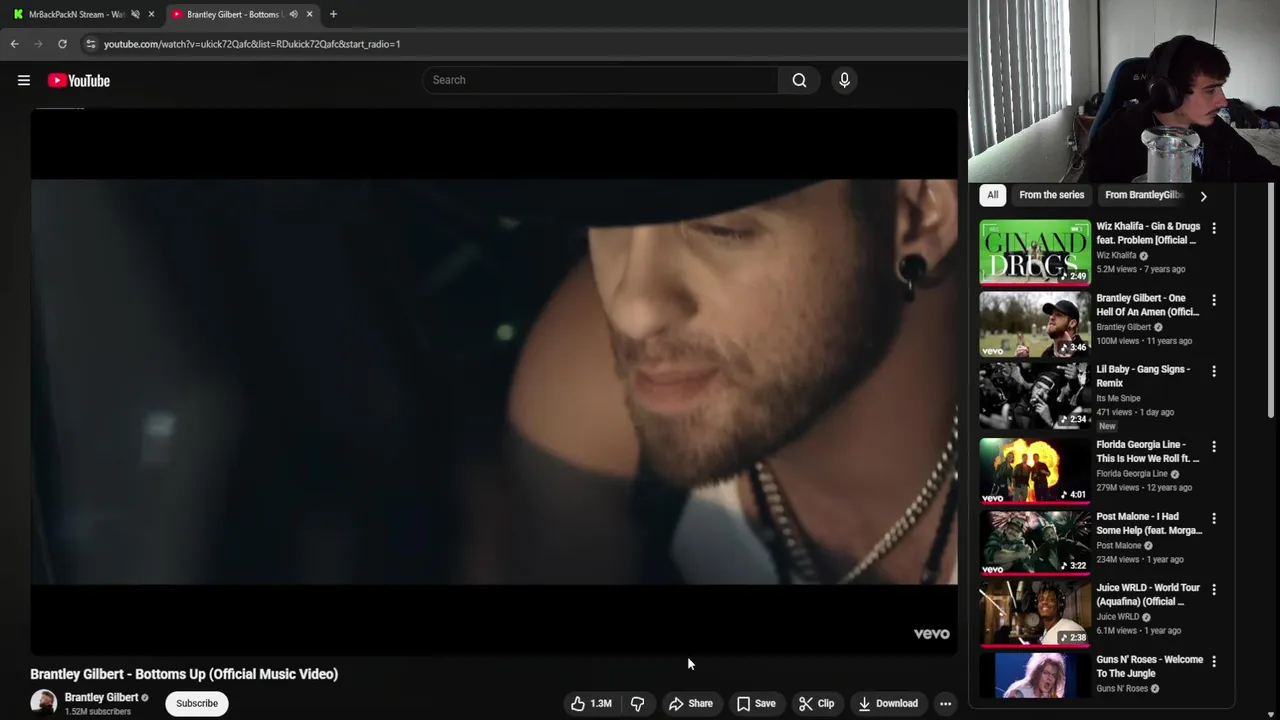
Task: Open the YouTube hamburger guide menu
Action: point(24,80)
